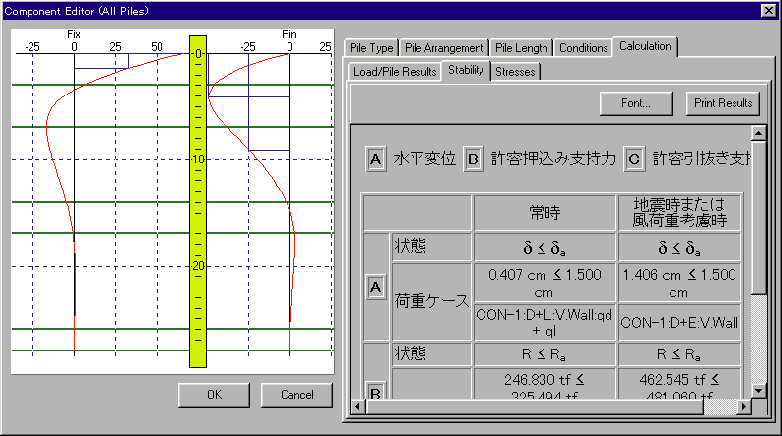The image size is (782, 436).
Task: Click the 常時 column header cell
Action: 543,213
